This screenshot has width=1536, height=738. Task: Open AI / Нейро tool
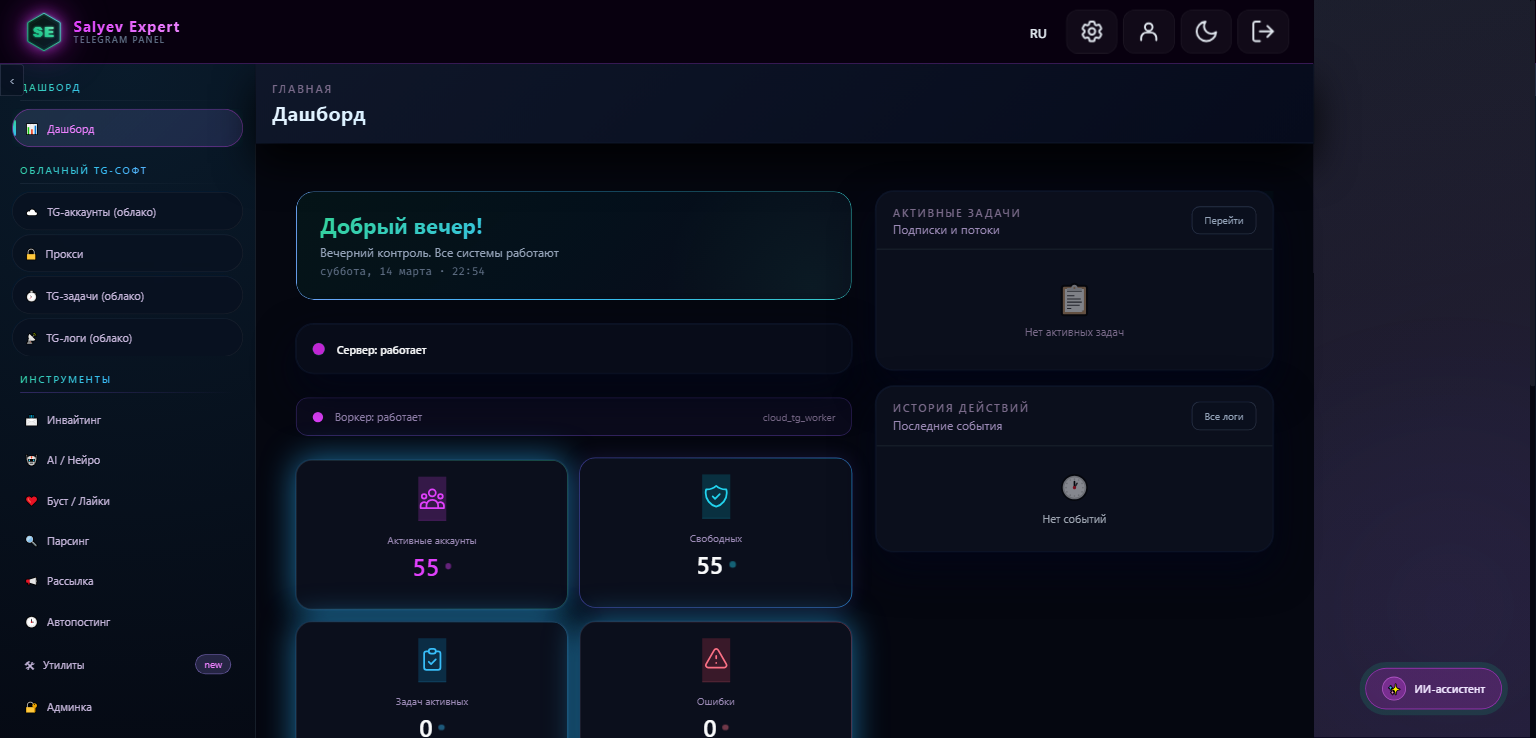pos(127,460)
